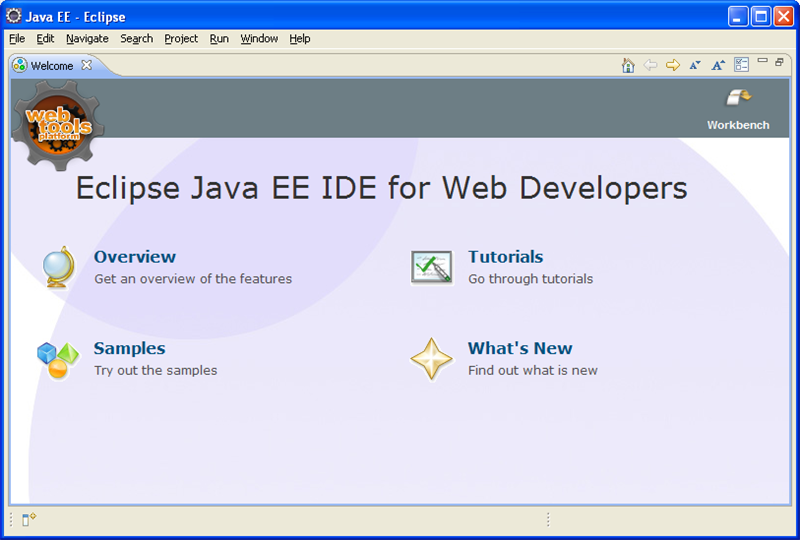Open the Tutorials link

pyautogui.click(x=506, y=257)
